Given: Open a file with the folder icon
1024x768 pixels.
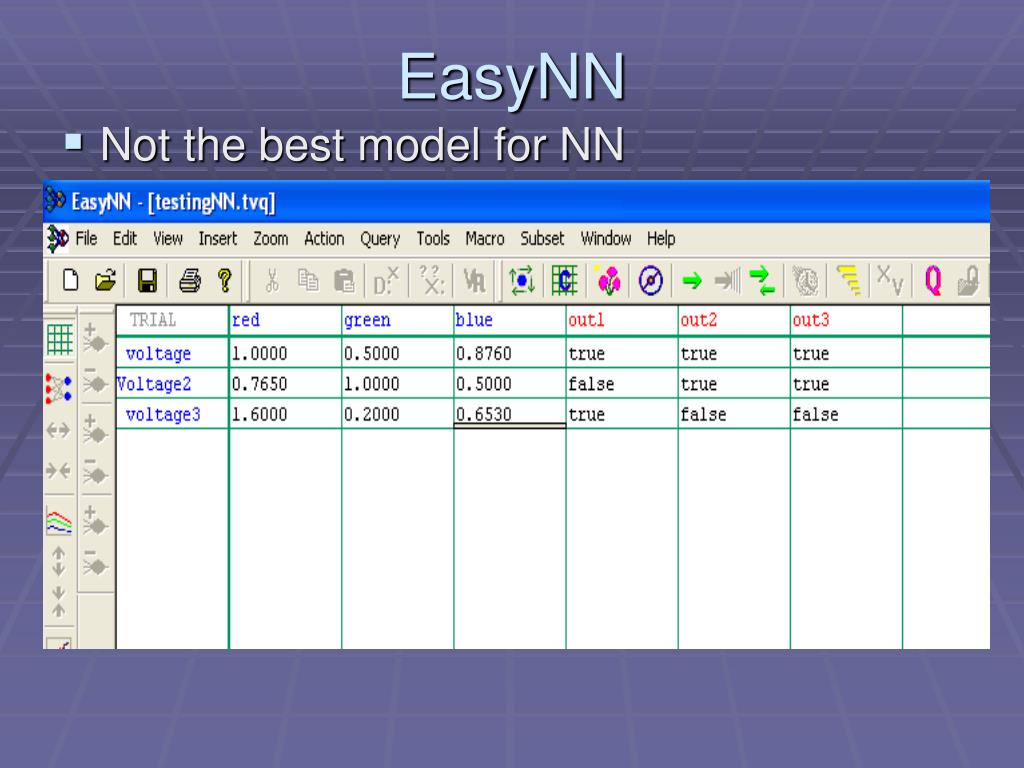Looking at the screenshot, I should pyautogui.click(x=105, y=281).
